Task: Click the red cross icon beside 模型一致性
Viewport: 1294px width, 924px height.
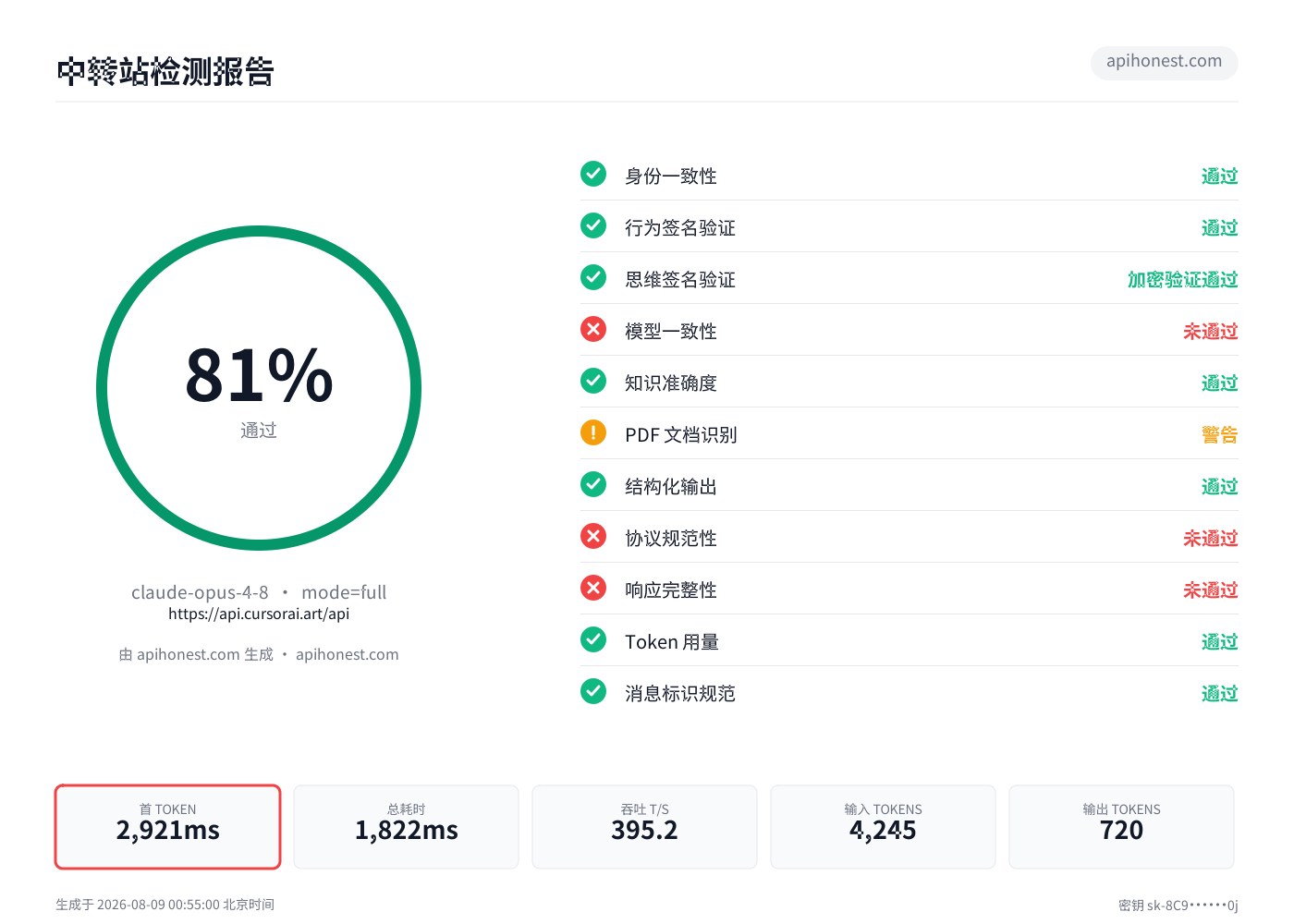Action: (x=593, y=329)
